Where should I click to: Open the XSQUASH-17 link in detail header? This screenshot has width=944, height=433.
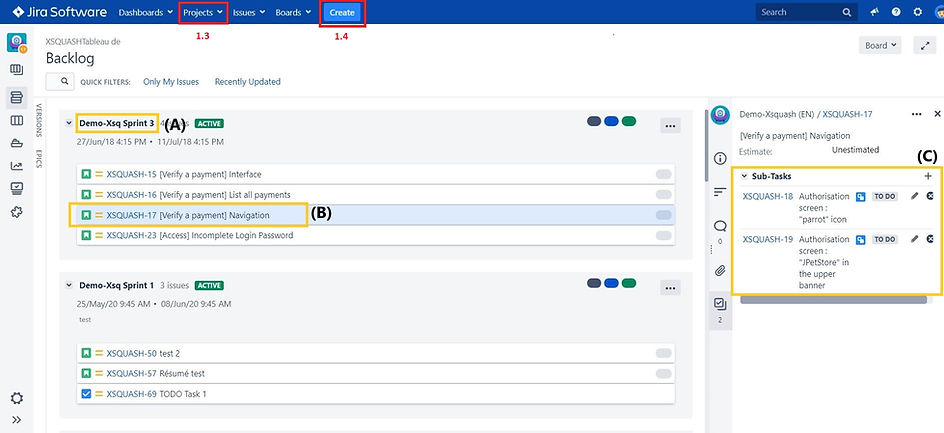(848, 114)
